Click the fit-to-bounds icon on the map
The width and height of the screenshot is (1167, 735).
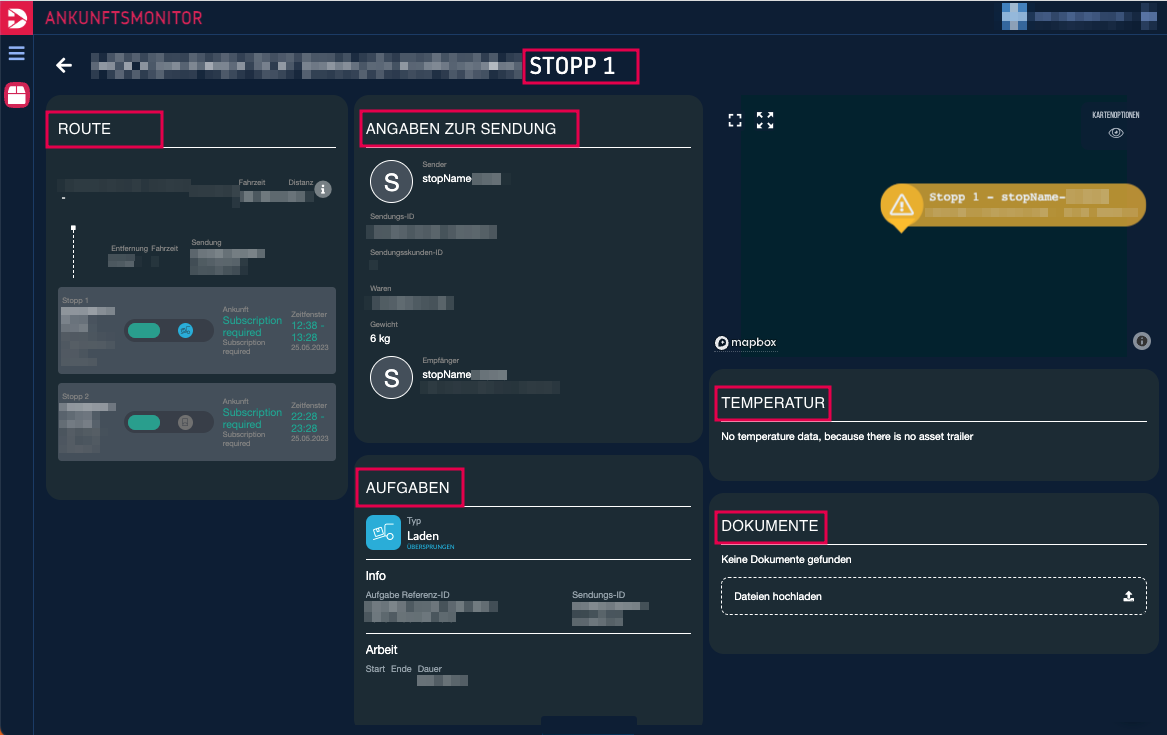click(x=735, y=121)
